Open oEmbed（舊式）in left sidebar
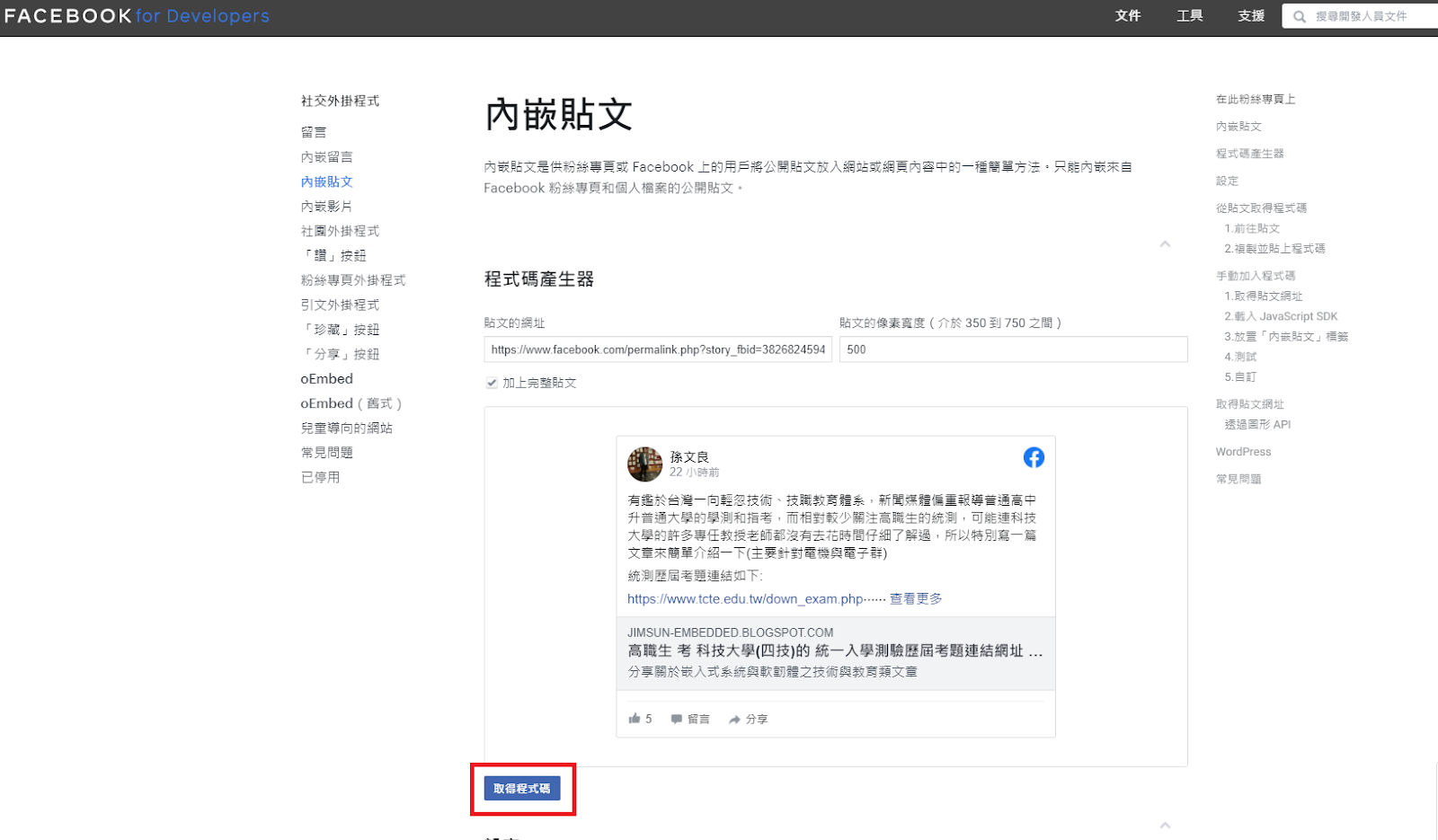Viewport: 1438px width, 840px height. tap(351, 403)
